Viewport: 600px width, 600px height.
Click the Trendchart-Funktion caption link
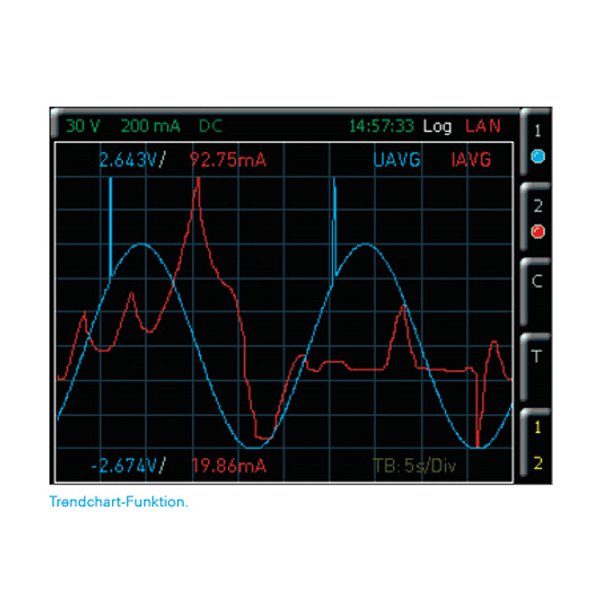tap(119, 502)
